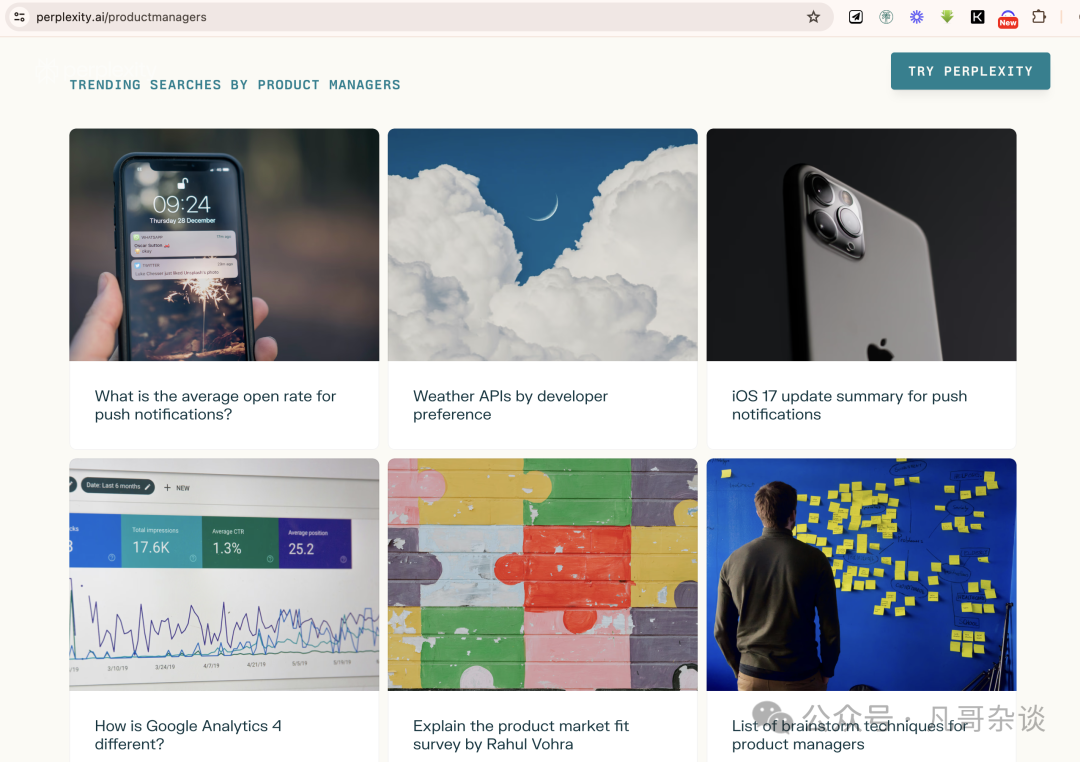Click the site information icon in address bar
The image size is (1080, 762).
pyautogui.click(x=19, y=17)
